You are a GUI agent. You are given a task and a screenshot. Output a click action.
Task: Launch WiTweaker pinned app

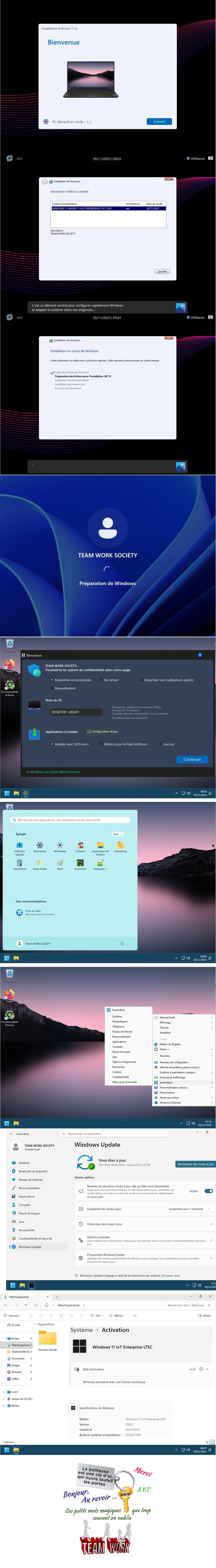pyautogui.click(x=60, y=847)
